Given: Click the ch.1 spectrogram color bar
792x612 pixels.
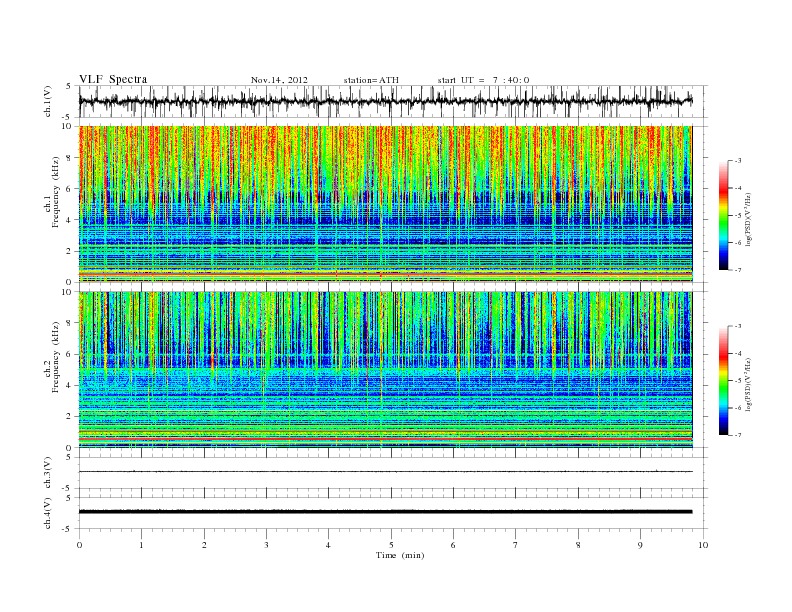Looking at the screenshot, I should click(x=723, y=216).
